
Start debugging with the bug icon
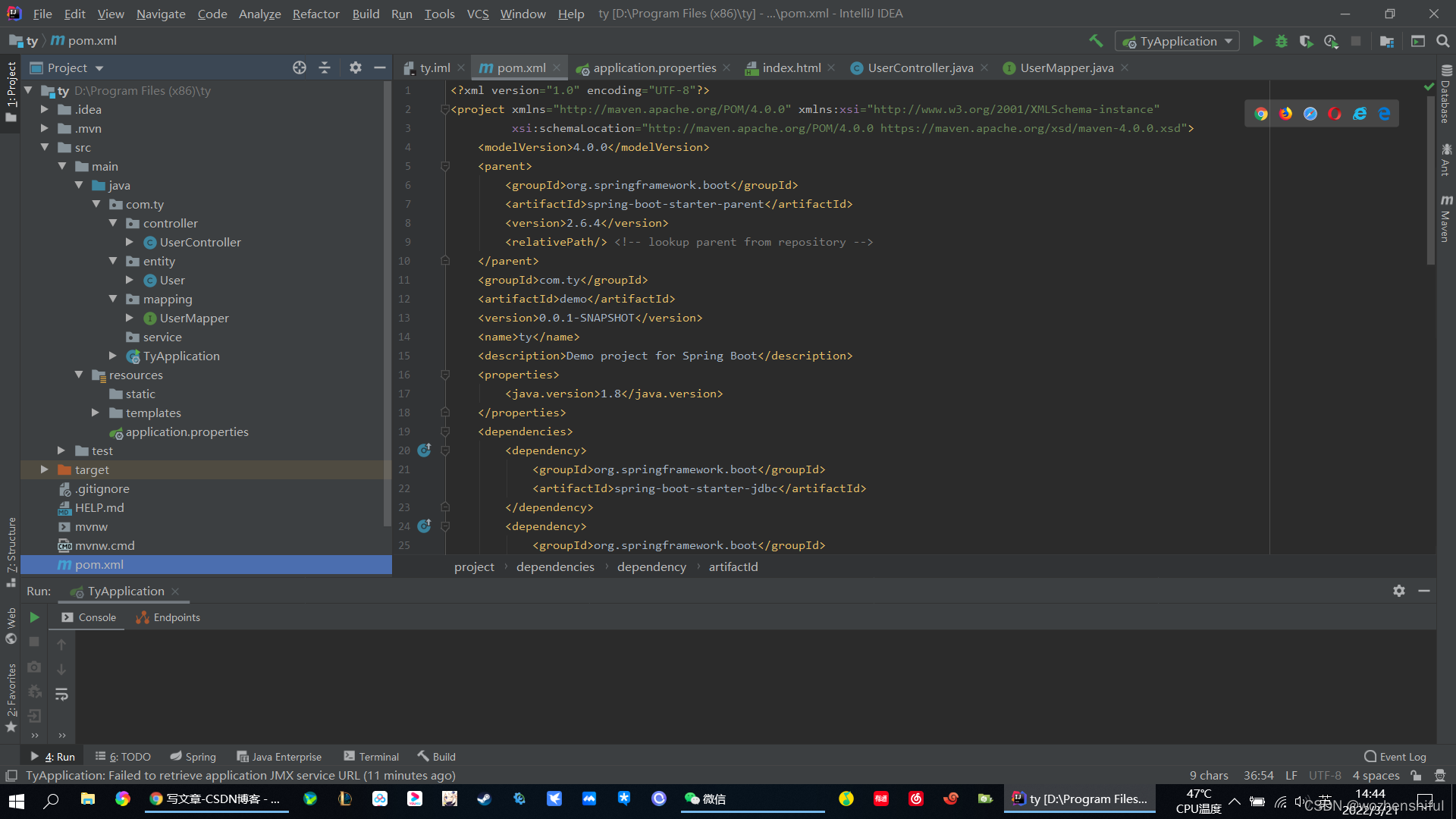click(x=1282, y=41)
